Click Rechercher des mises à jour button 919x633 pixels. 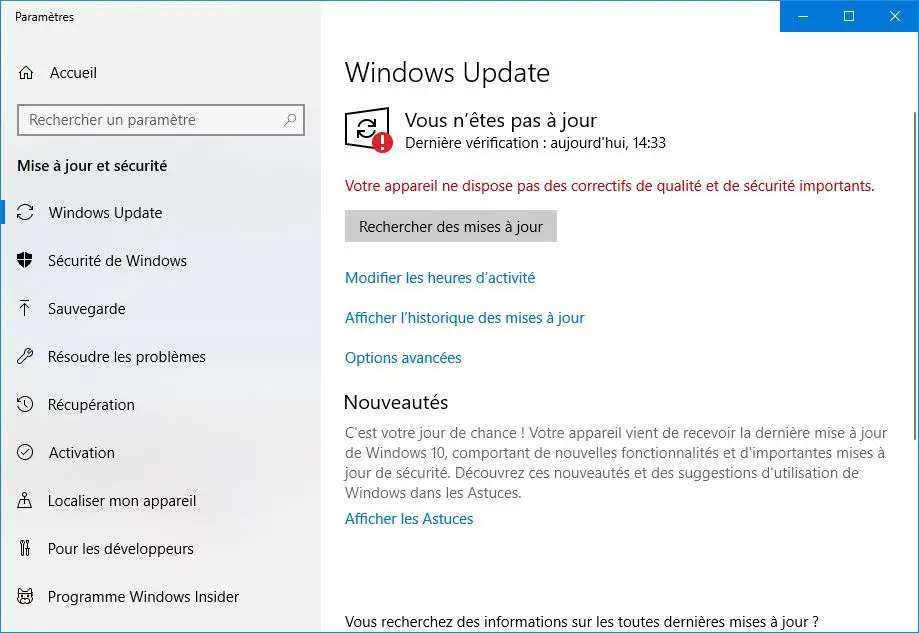coord(451,226)
